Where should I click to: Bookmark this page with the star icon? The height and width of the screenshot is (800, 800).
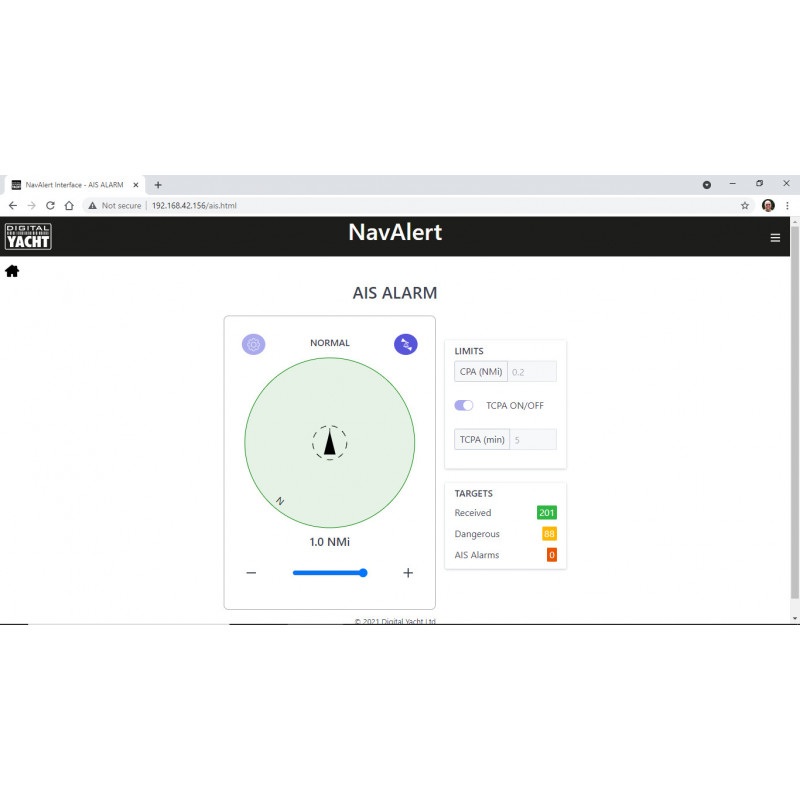745,205
